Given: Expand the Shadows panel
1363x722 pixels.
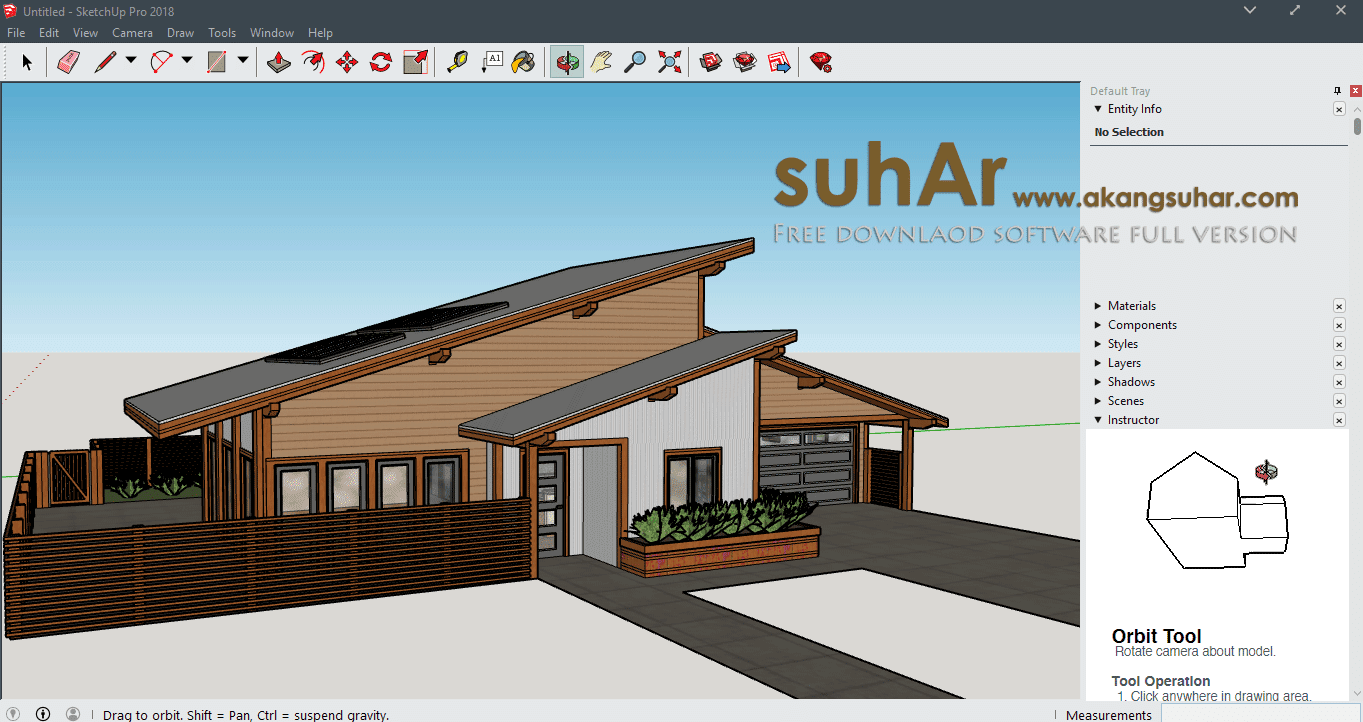Looking at the screenshot, I should pyautogui.click(x=1098, y=382).
